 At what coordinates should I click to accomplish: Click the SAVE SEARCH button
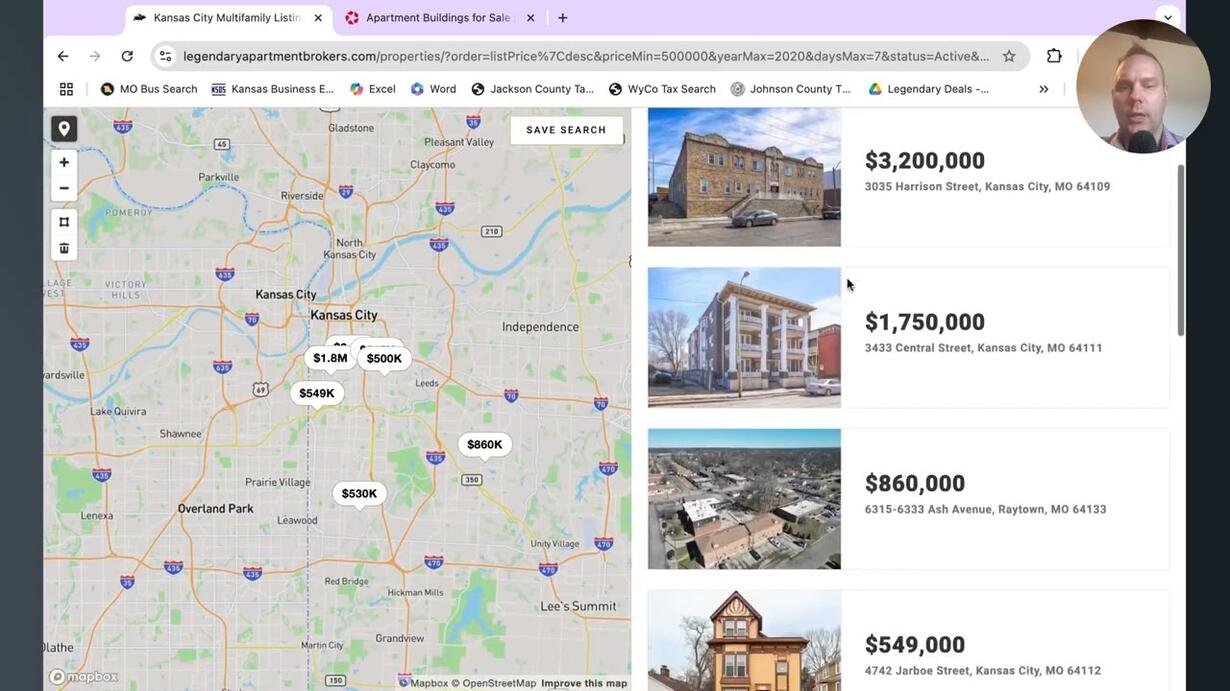tap(567, 130)
